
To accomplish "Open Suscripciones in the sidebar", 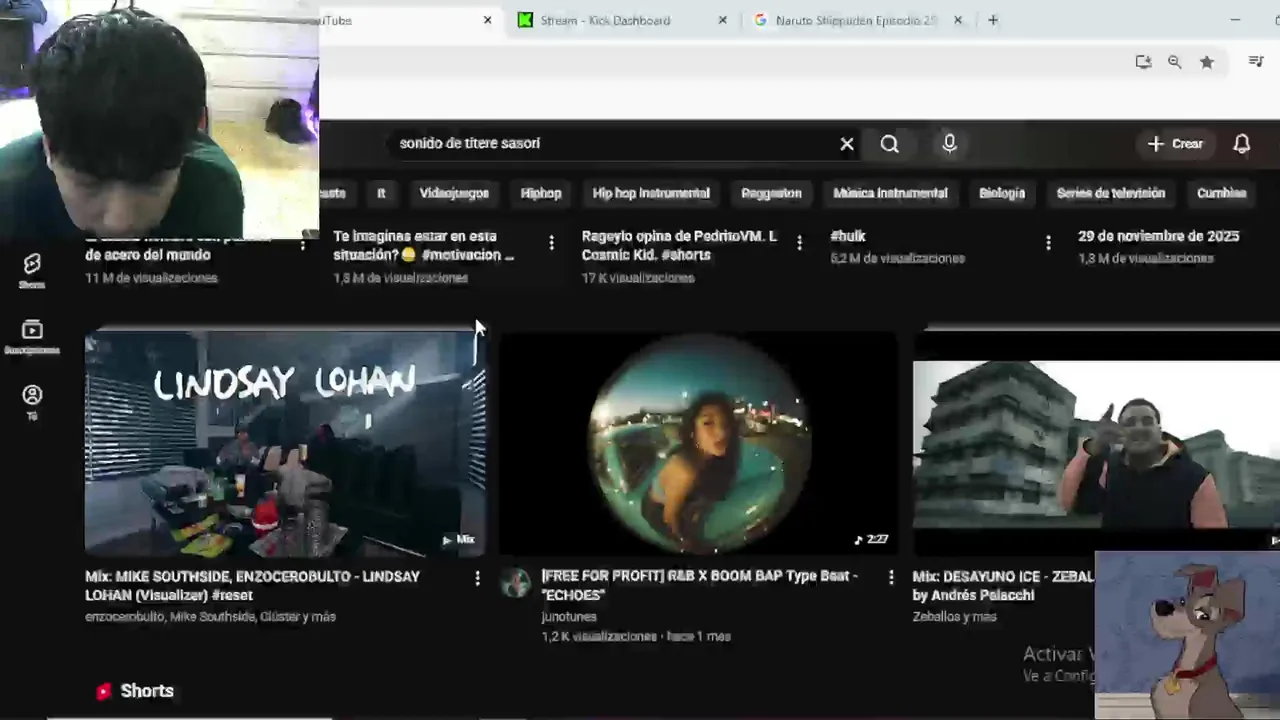I will pyautogui.click(x=32, y=337).
